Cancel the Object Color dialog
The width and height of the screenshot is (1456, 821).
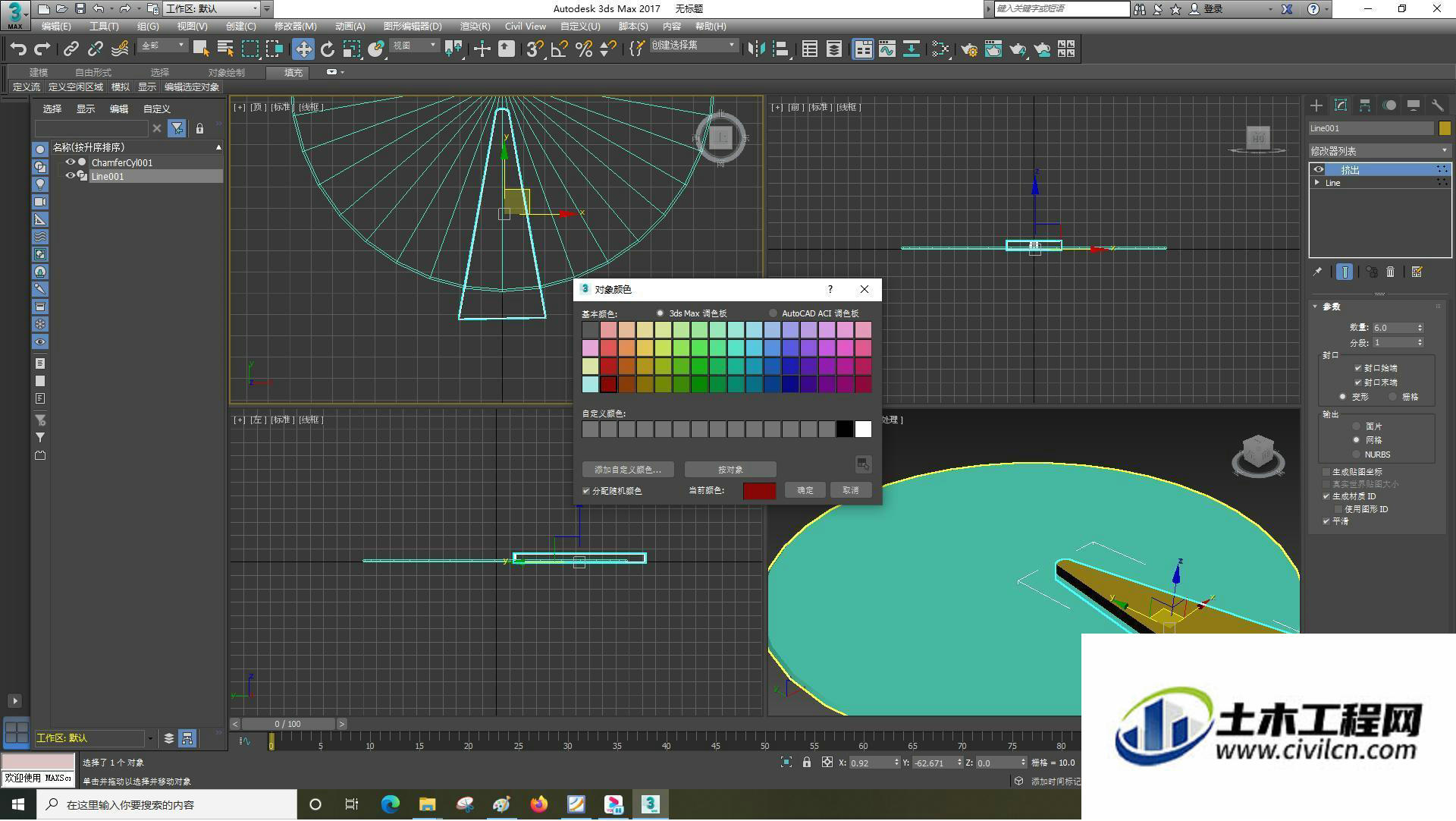[851, 490]
